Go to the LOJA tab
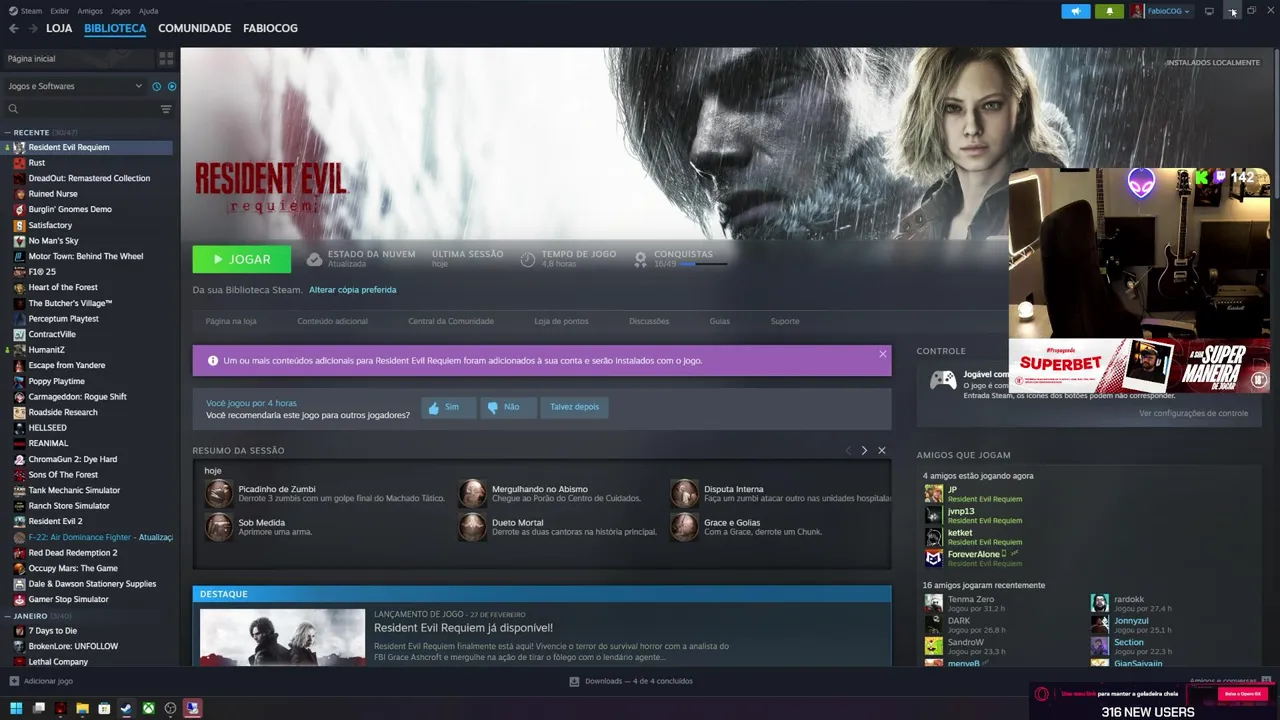 [x=59, y=28]
